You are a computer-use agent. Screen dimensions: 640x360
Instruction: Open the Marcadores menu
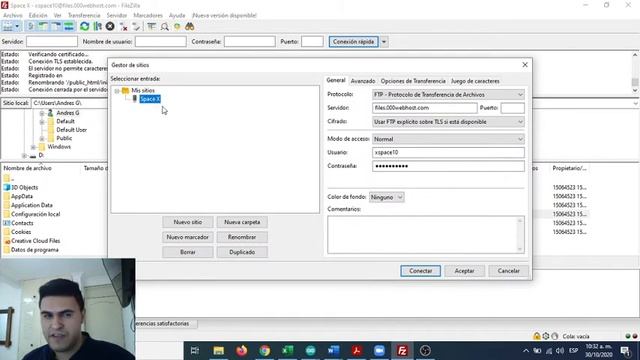[148, 16]
